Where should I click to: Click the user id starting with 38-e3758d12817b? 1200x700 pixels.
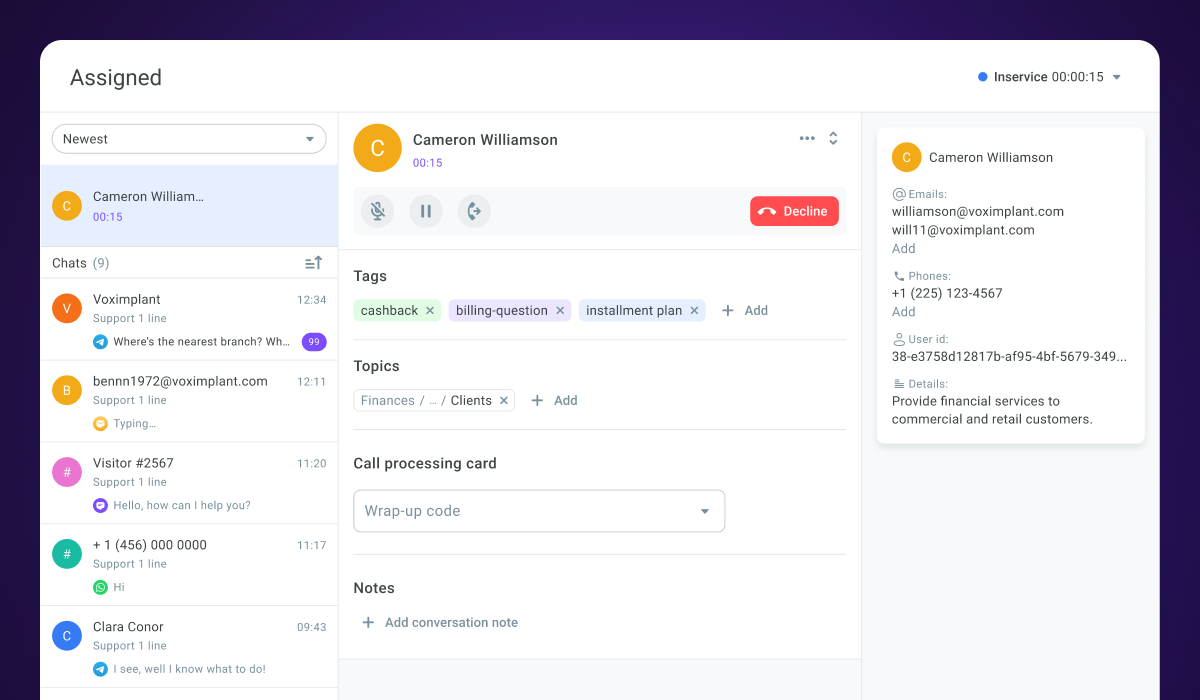[1009, 356]
